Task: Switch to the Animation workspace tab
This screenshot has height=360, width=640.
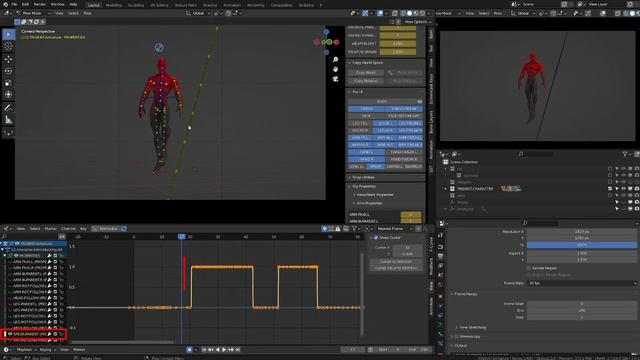Action: coord(232,5)
